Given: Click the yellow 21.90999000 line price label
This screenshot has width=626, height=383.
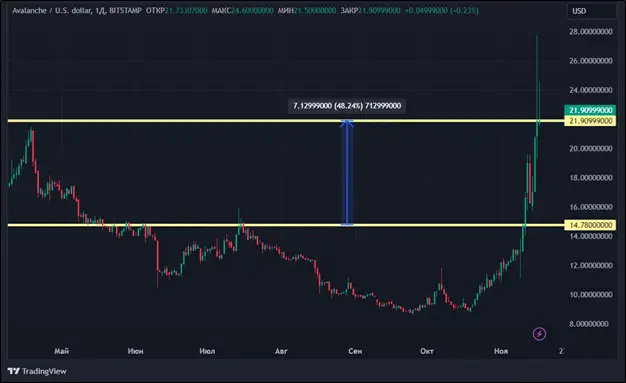Looking at the screenshot, I should click(x=590, y=121).
